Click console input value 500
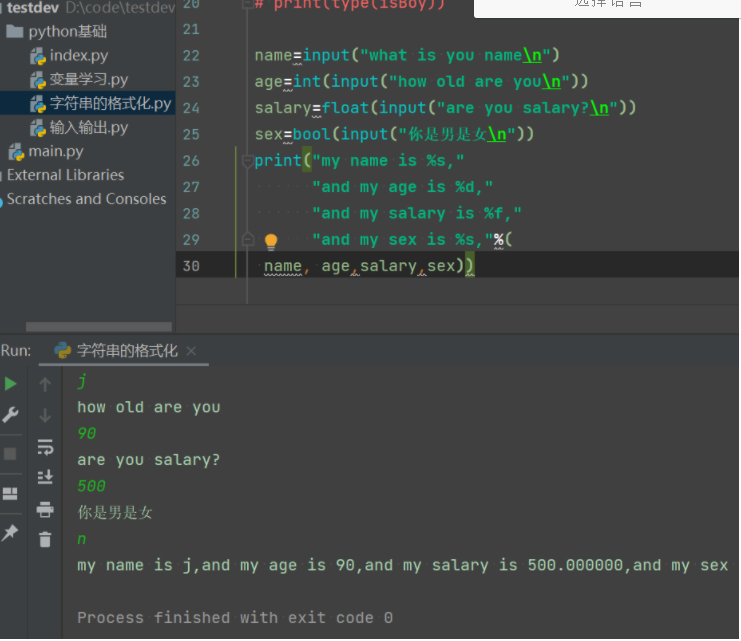741x641 pixels. coord(91,486)
